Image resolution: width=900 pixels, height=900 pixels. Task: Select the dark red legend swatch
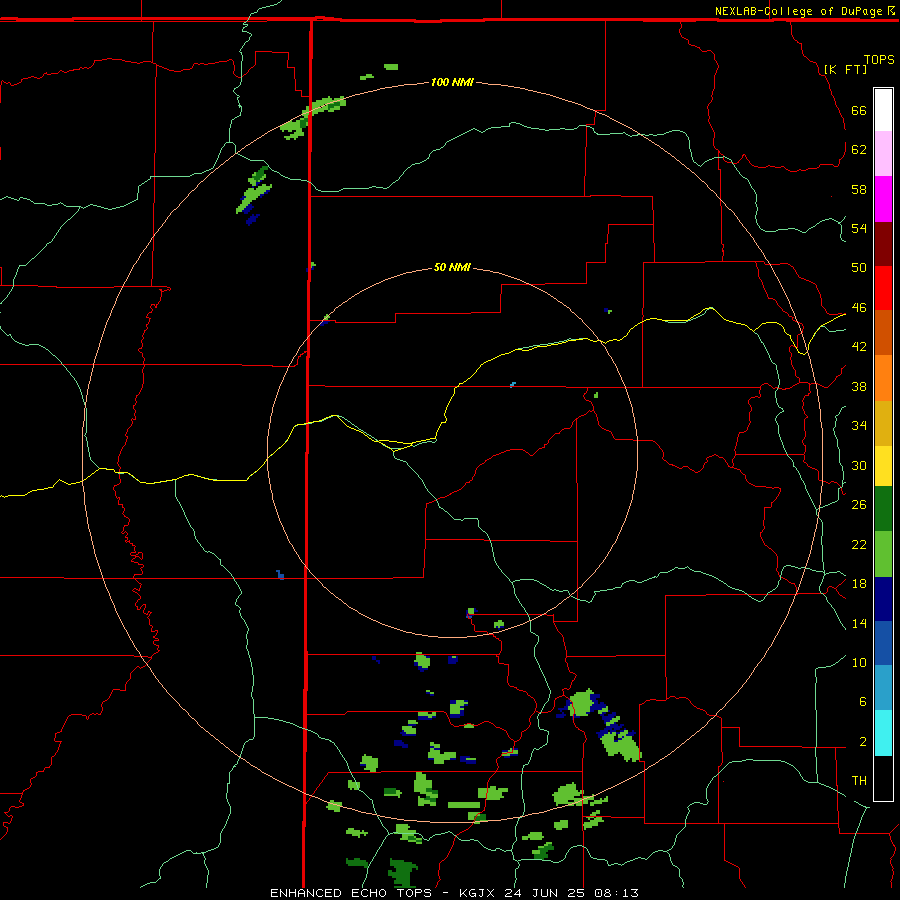[x=883, y=245]
